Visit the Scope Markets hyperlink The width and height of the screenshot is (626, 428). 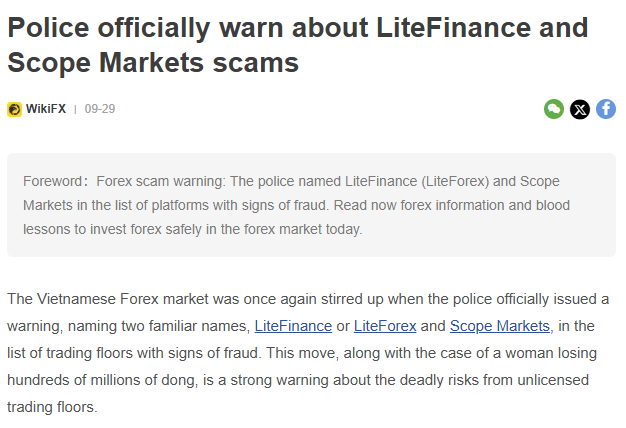point(500,326)
